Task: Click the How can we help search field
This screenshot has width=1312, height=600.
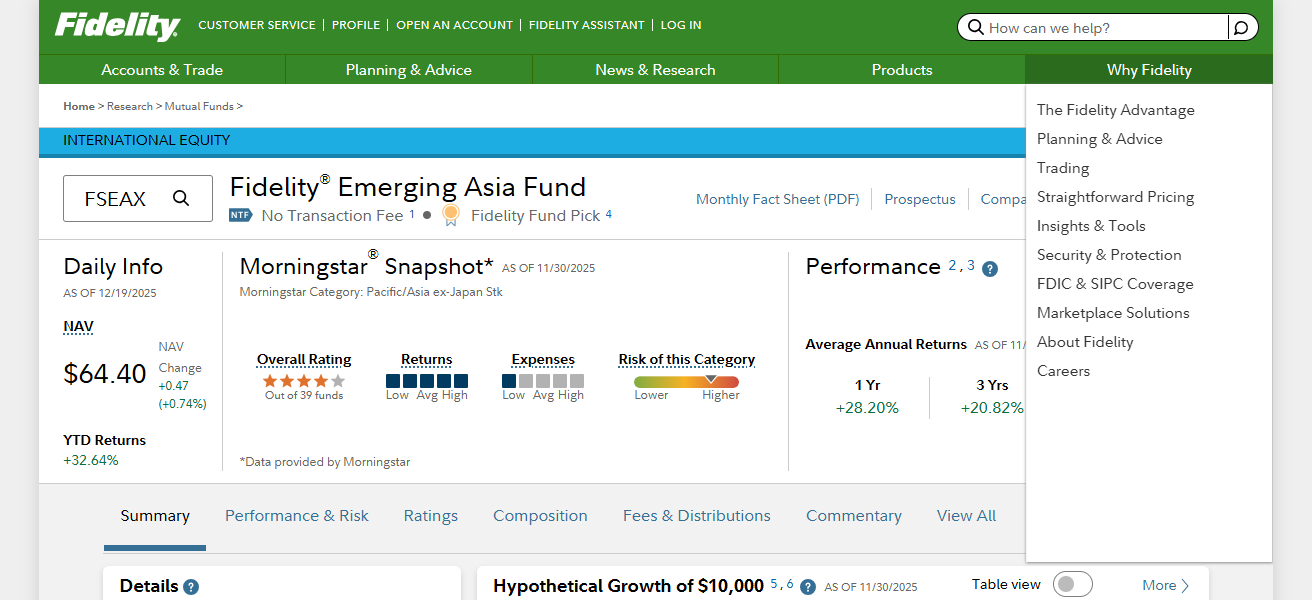Action: (1090, 27)
